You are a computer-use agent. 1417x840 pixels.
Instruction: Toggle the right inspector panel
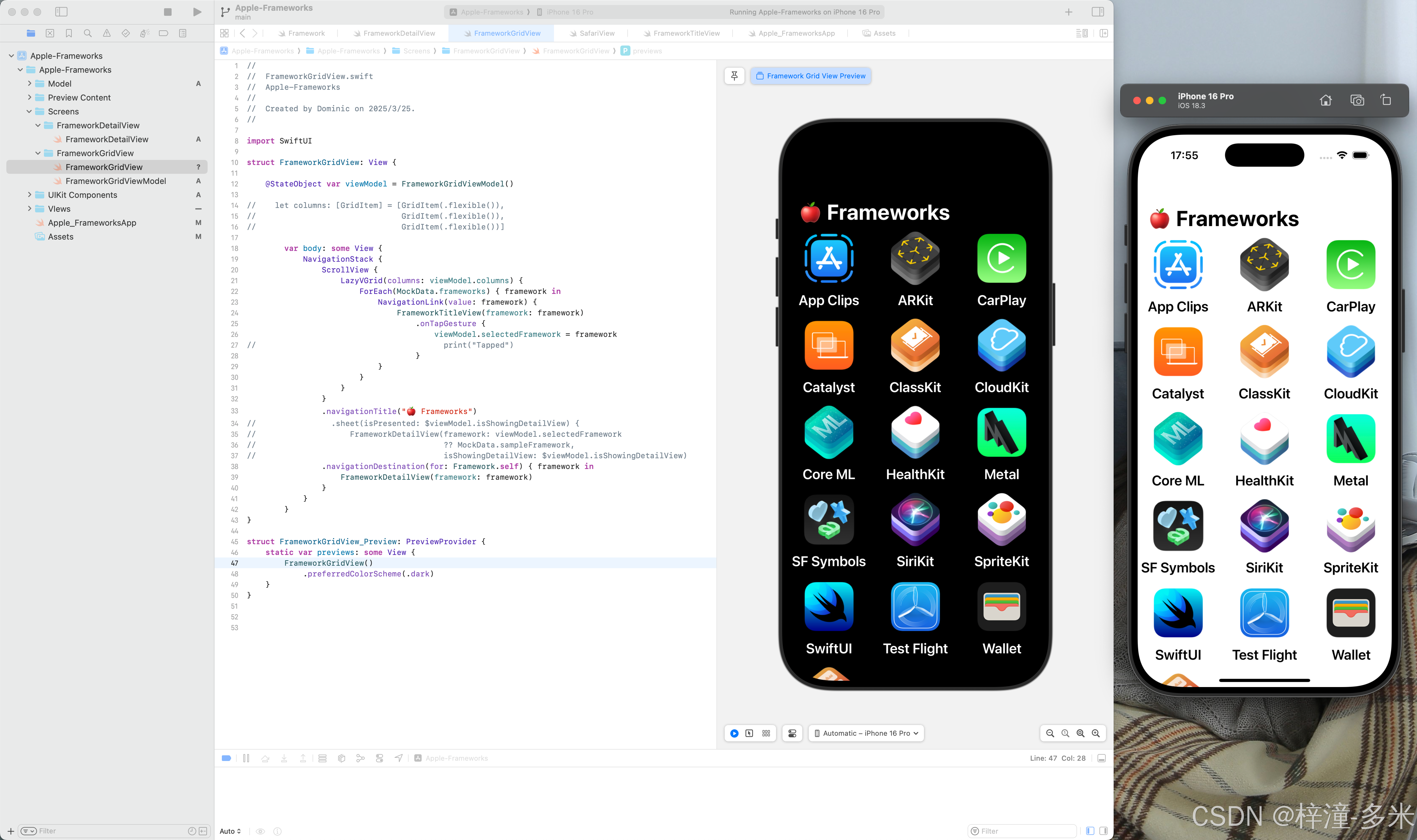1097,12
